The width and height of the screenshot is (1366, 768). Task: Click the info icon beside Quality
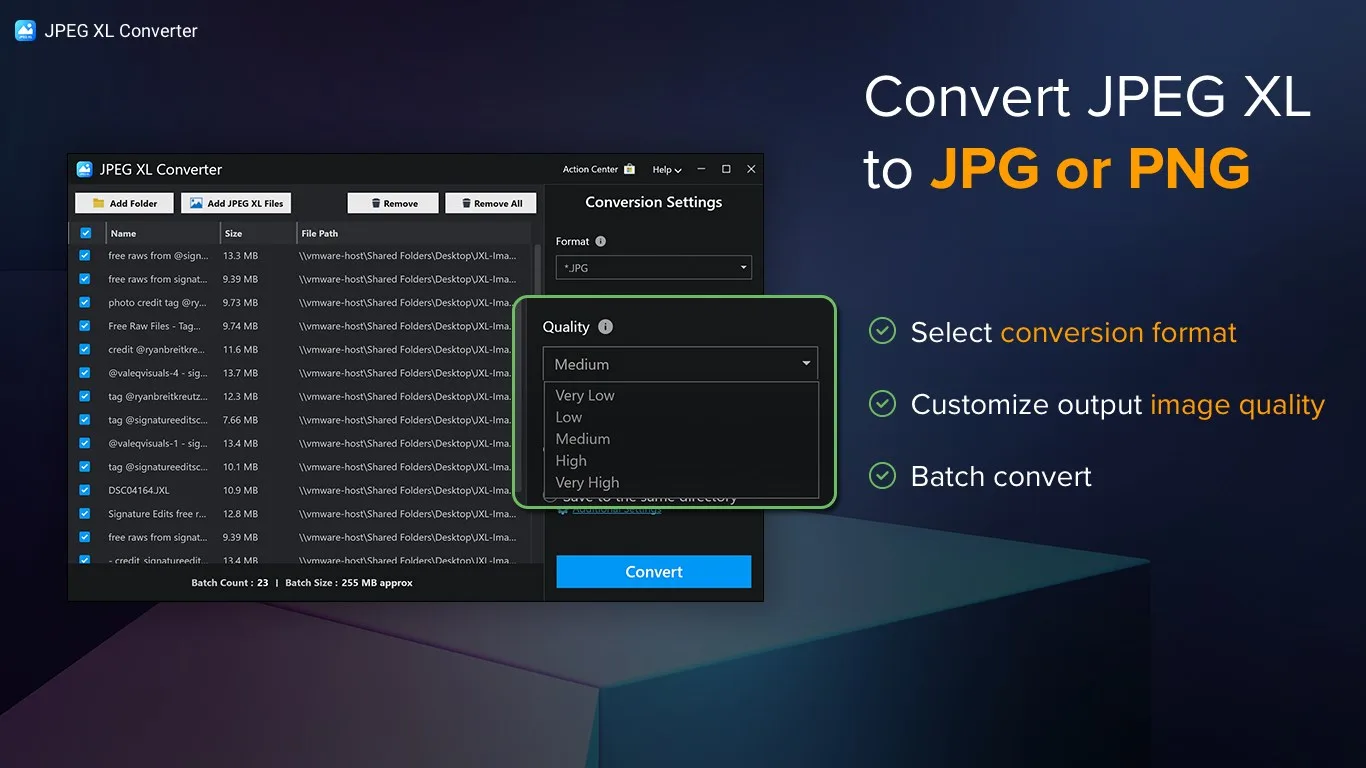pyautogui.click(x=605, y=327)
